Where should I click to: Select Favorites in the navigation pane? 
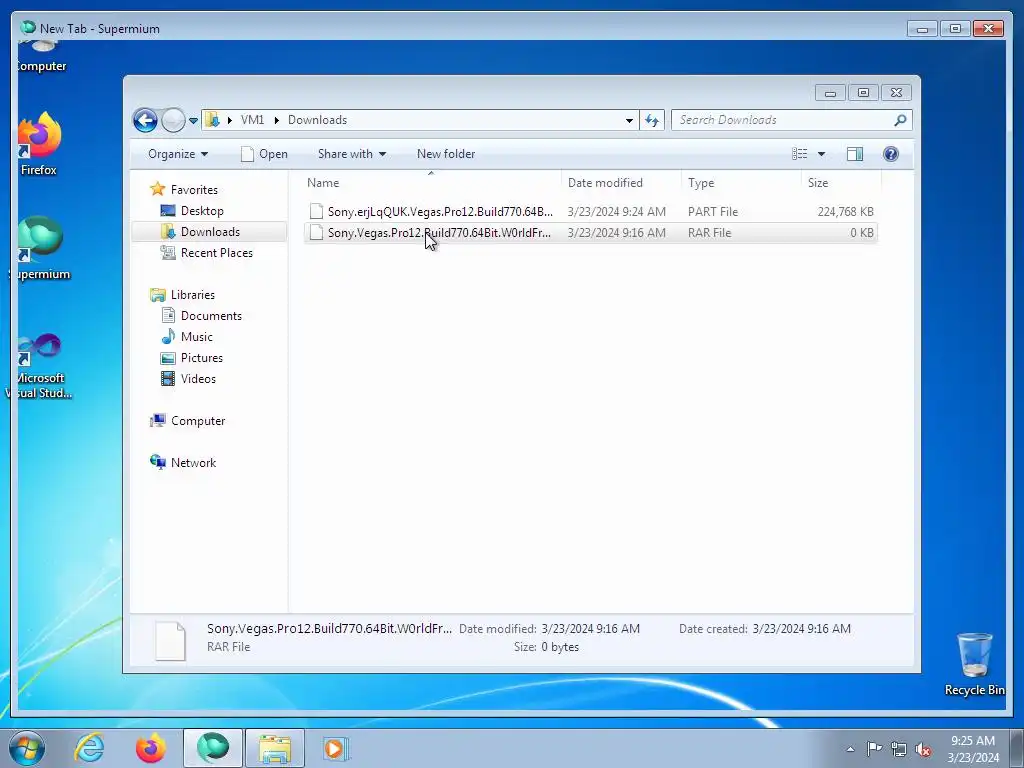tap(194, 190)
